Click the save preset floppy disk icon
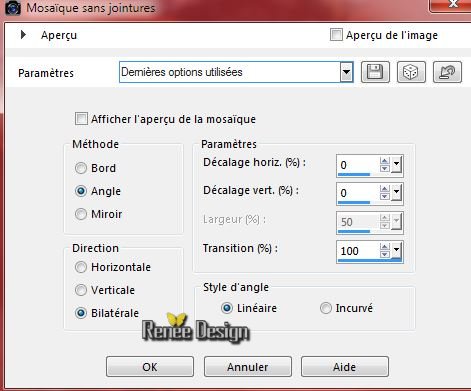This screenshot has height=391, width=471. tap(375, 72)
